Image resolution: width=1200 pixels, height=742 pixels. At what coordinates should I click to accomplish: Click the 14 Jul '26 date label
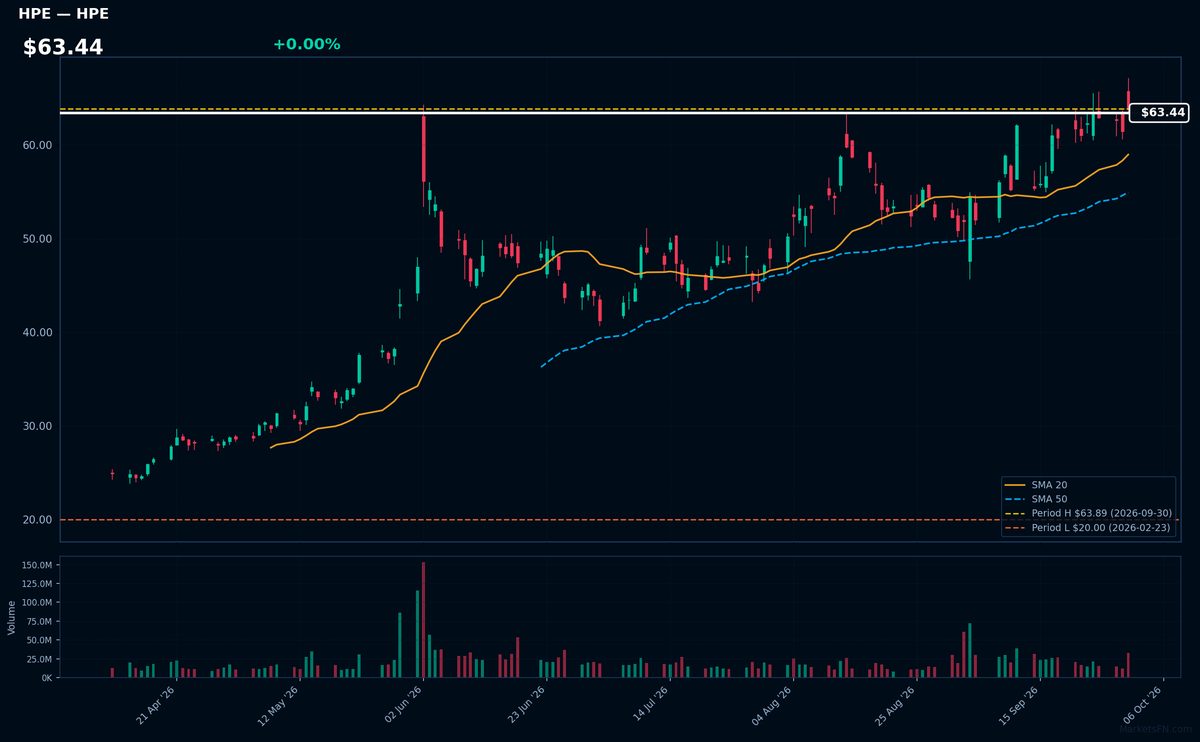click(x=648, y=705)
